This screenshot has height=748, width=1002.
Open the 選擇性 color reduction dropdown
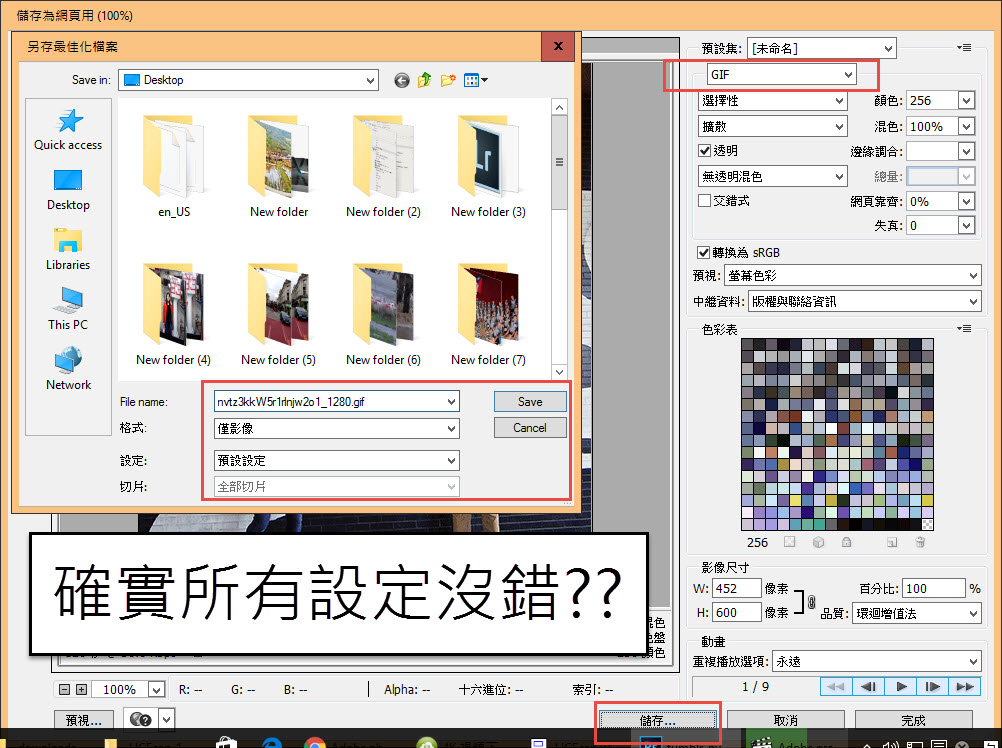(773, 100)
